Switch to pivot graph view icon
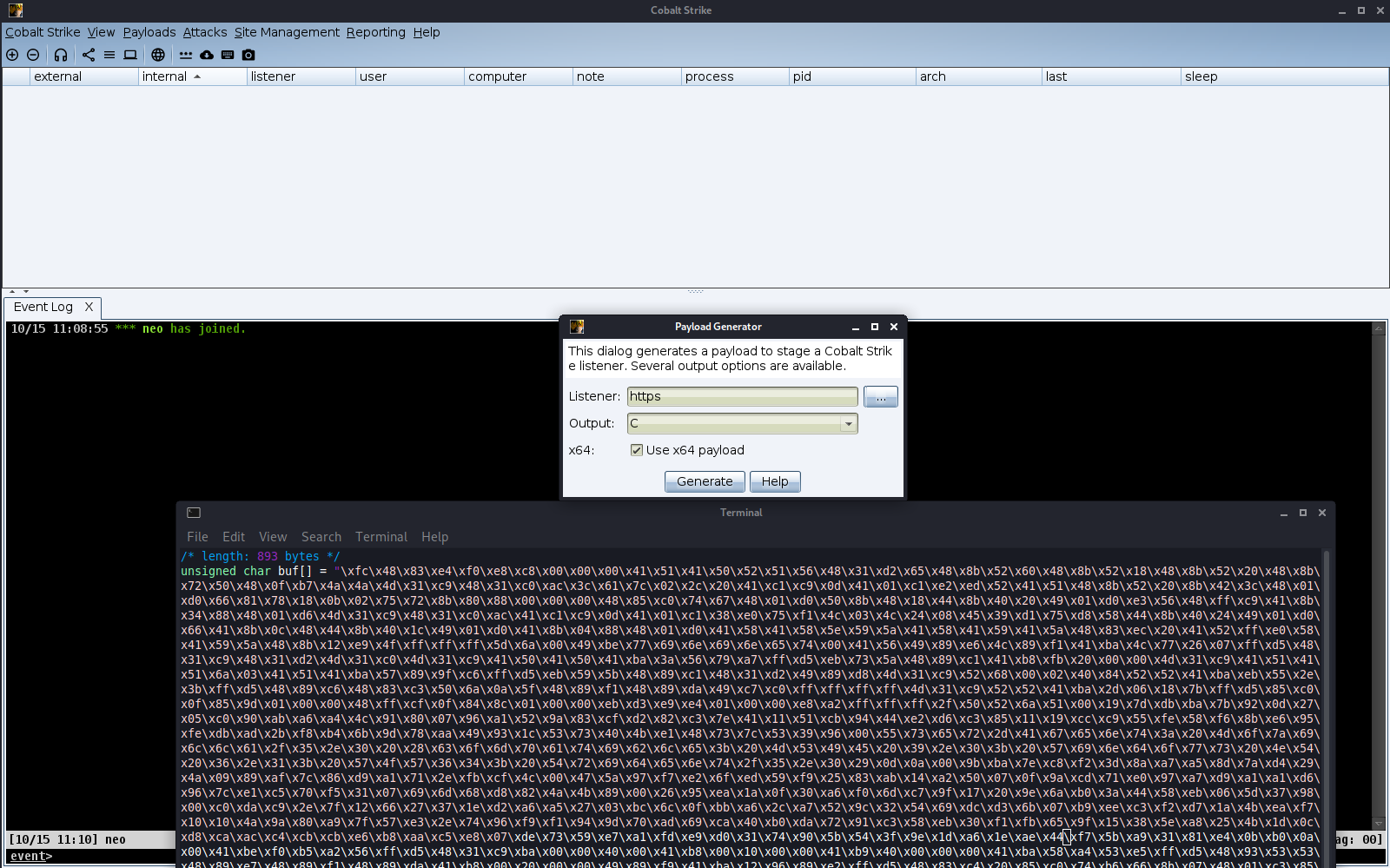 tap(89, 55)
